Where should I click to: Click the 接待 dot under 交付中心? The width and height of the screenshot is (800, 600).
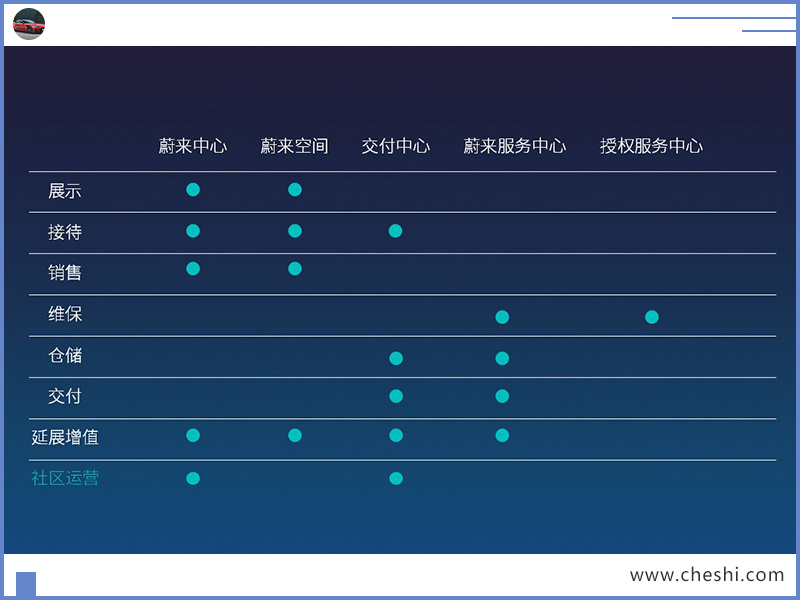coord(395,231)
